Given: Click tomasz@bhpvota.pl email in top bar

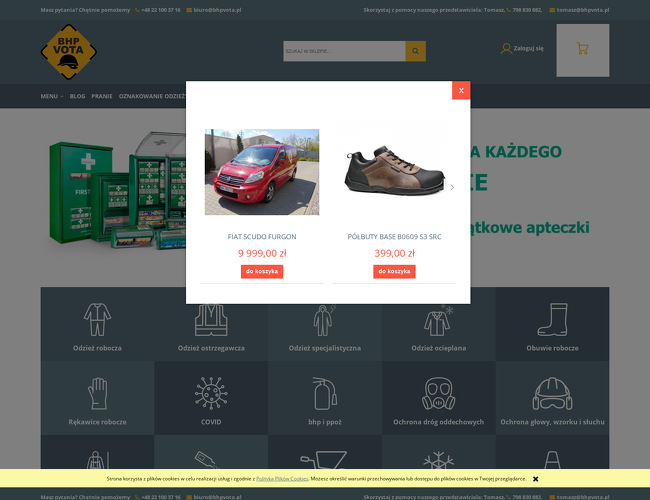Looking at the screenshot, I should (x=583, y=10).
